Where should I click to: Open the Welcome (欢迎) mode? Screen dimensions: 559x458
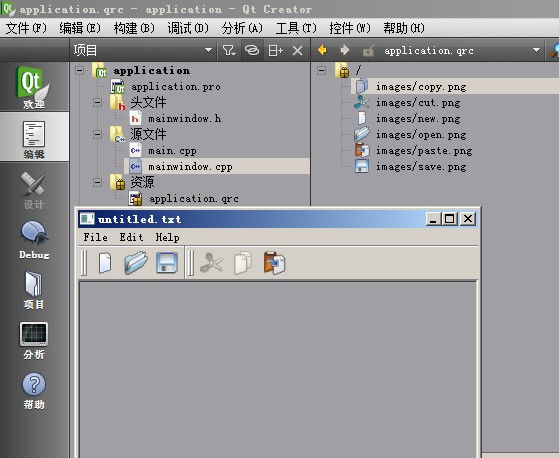pyautogui.click(x=34, y=87)
